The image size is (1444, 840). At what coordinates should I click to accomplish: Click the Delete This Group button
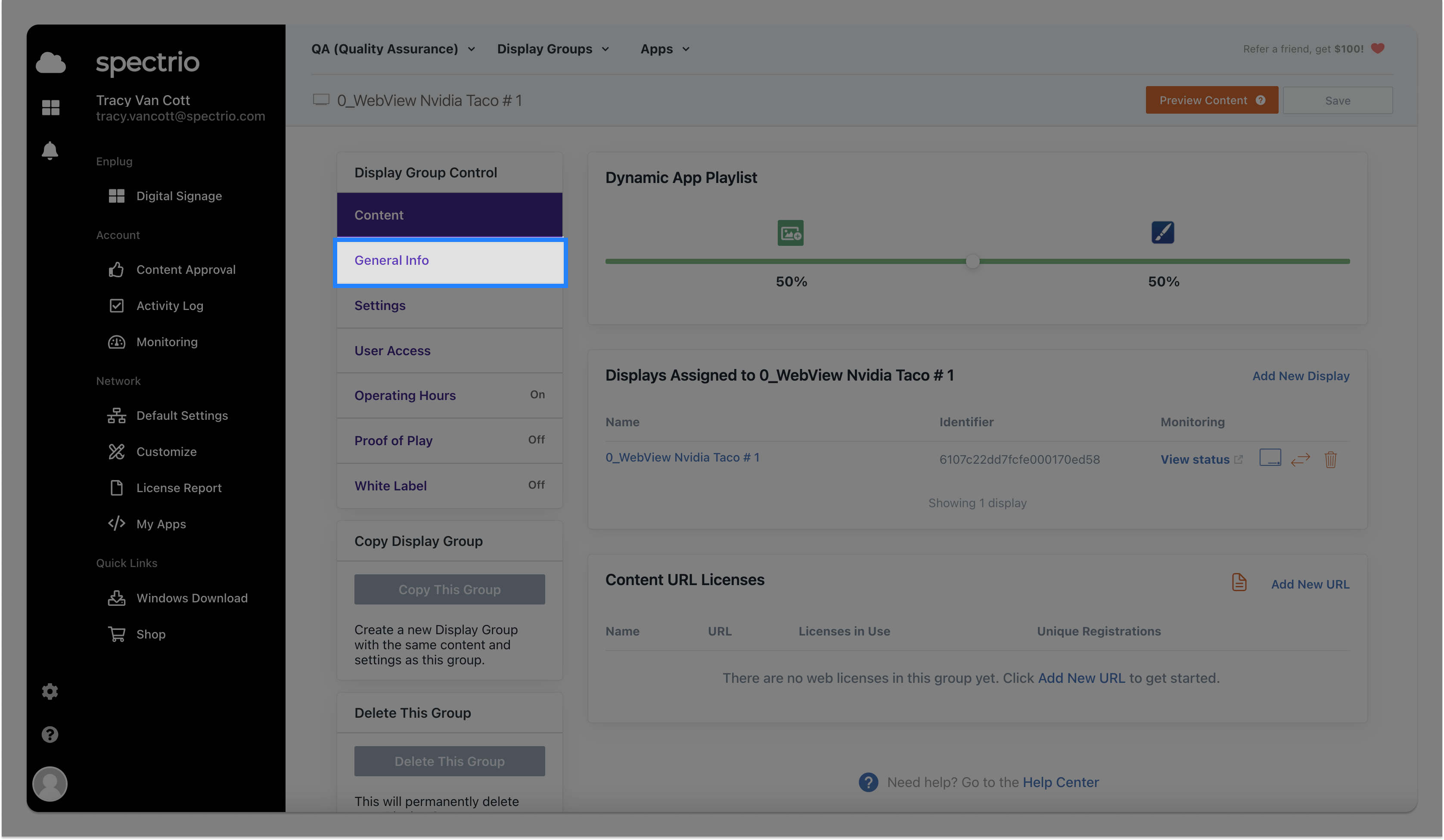[x=449, y=761]
